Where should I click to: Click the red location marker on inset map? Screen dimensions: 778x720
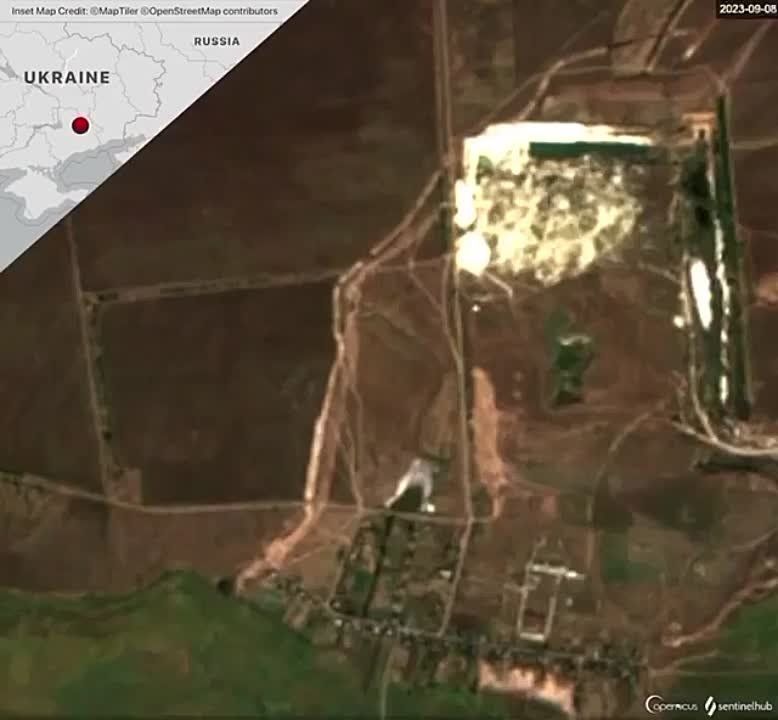(x=80, y=125)
